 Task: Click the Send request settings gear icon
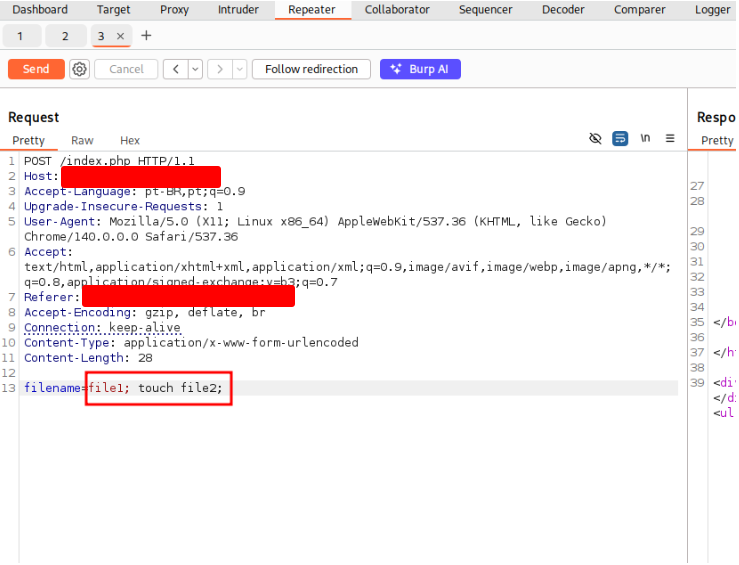(79, 69)
